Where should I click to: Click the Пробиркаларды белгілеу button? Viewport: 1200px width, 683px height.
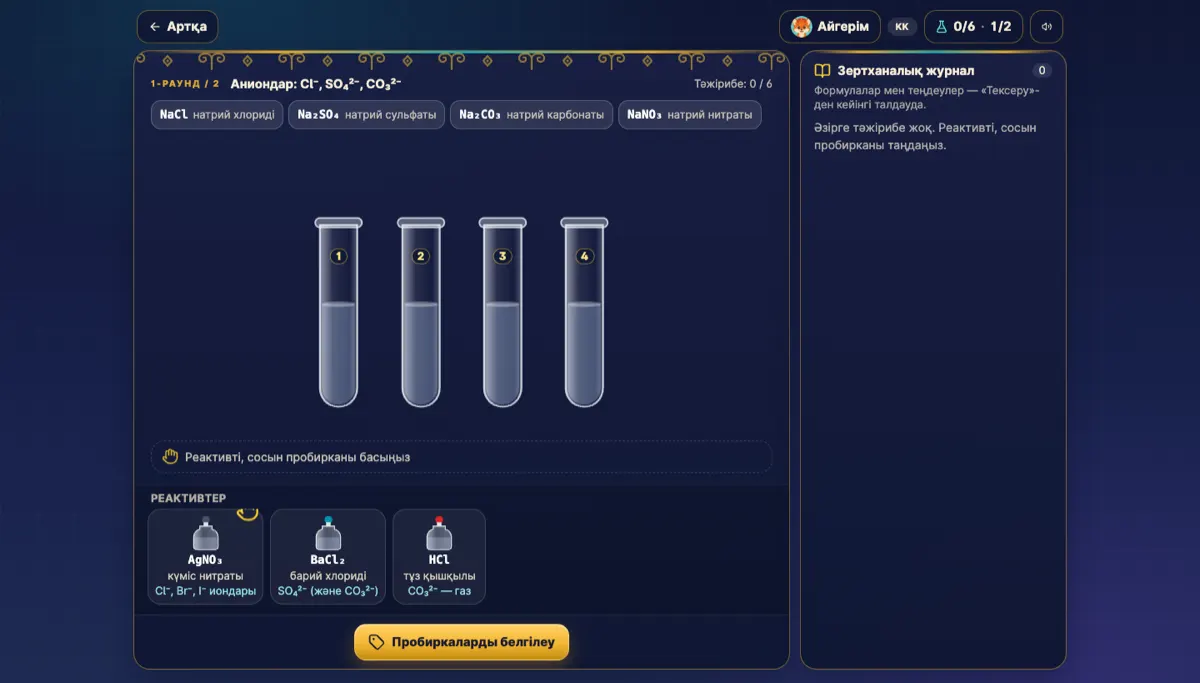click(461, 642)
